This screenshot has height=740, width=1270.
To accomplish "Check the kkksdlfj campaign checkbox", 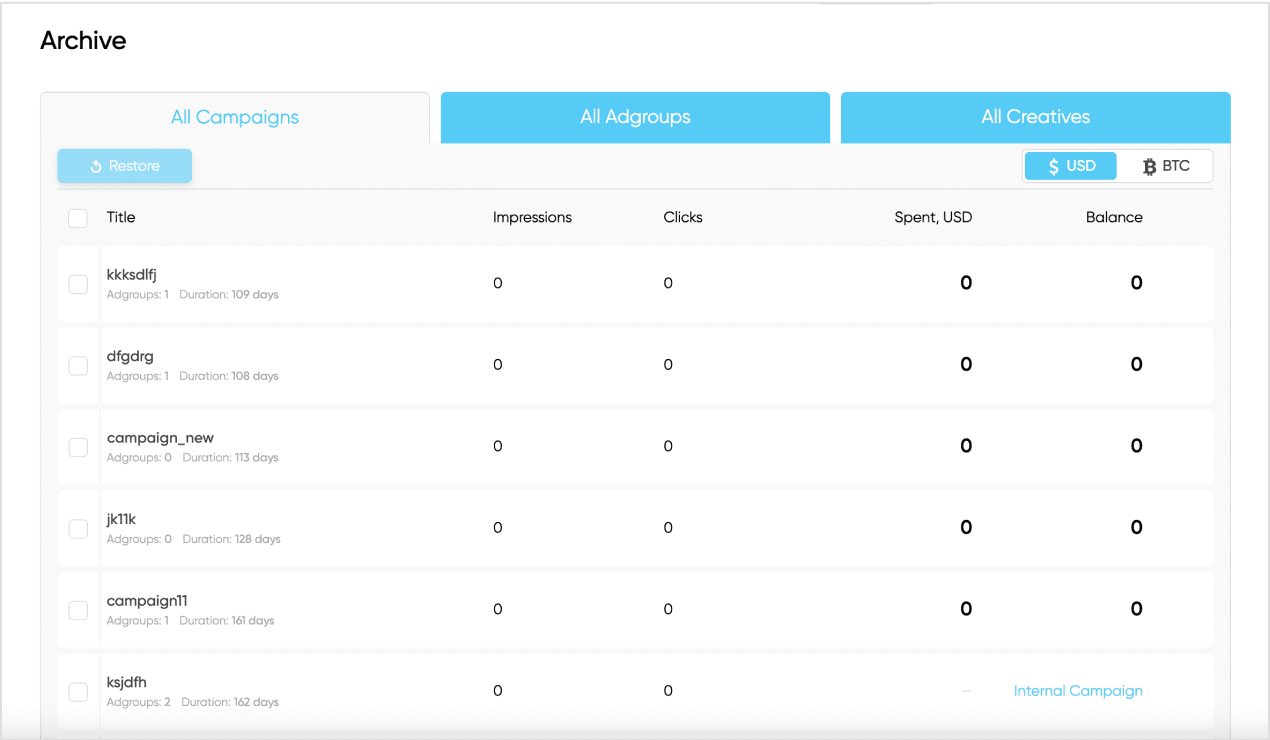I will tap(78, 284).
